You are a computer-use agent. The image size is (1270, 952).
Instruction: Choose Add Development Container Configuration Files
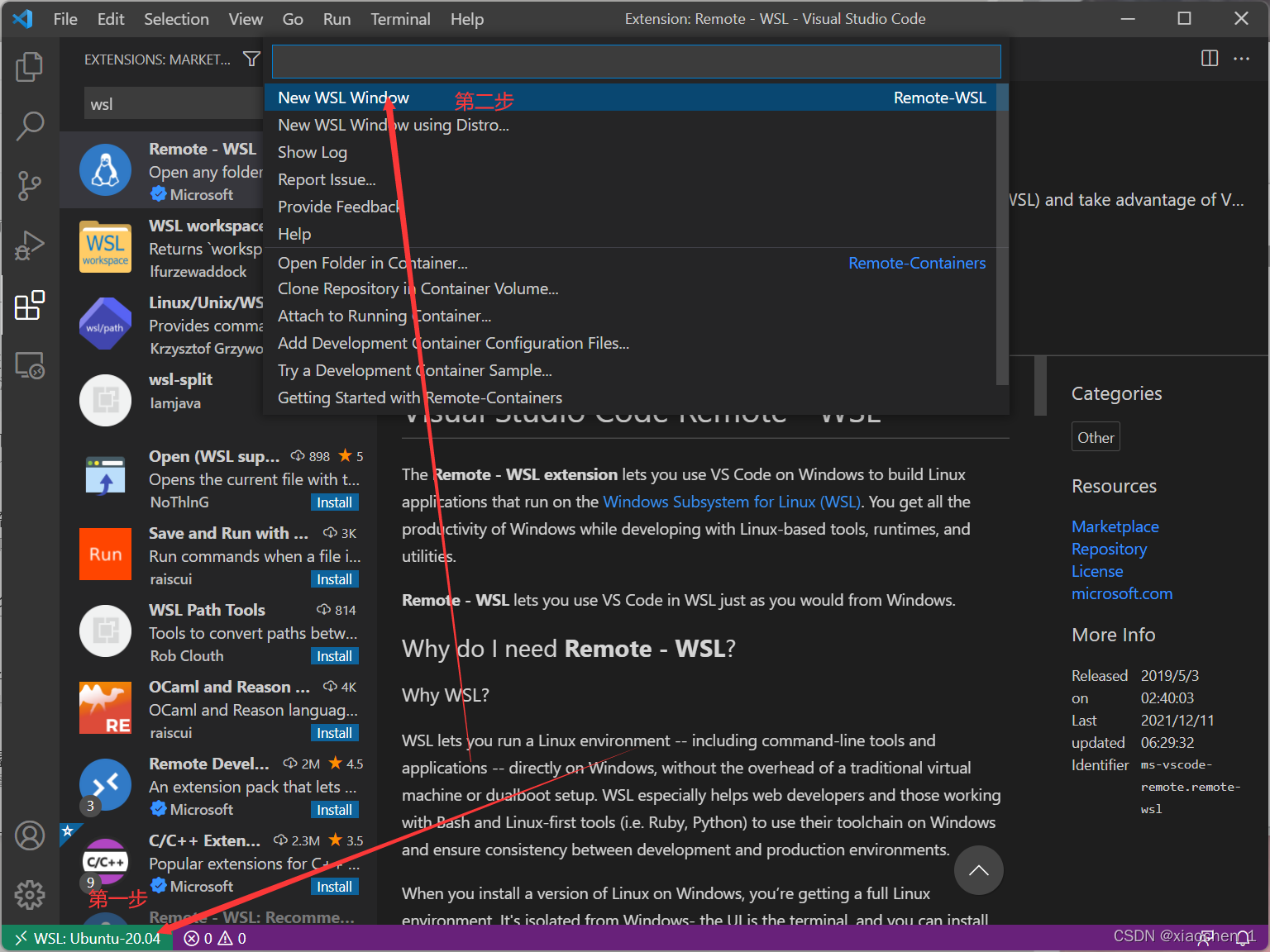[632, 343]
